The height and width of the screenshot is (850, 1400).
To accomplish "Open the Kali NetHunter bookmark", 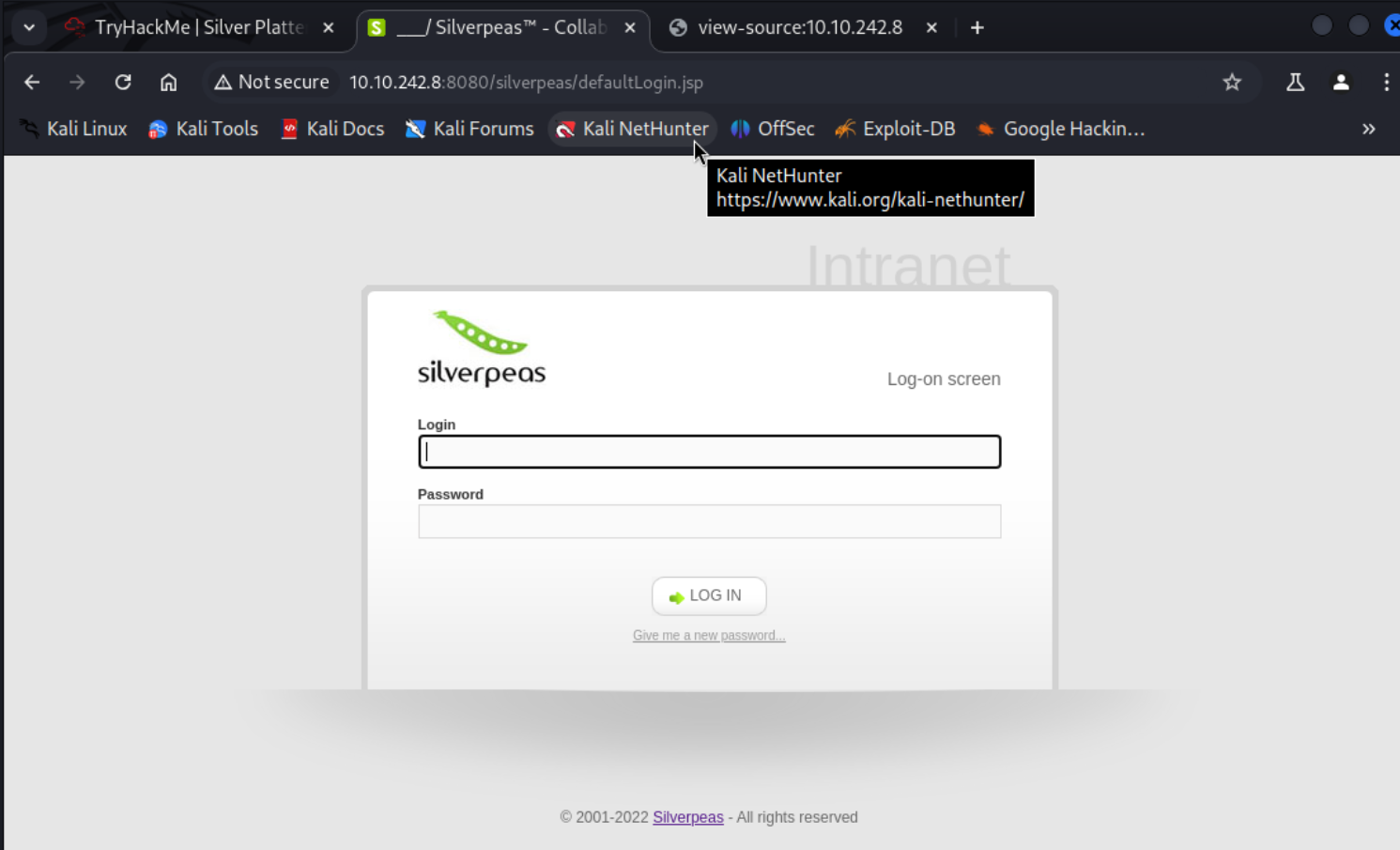I will pyautogui.click(x=633, y=129).
